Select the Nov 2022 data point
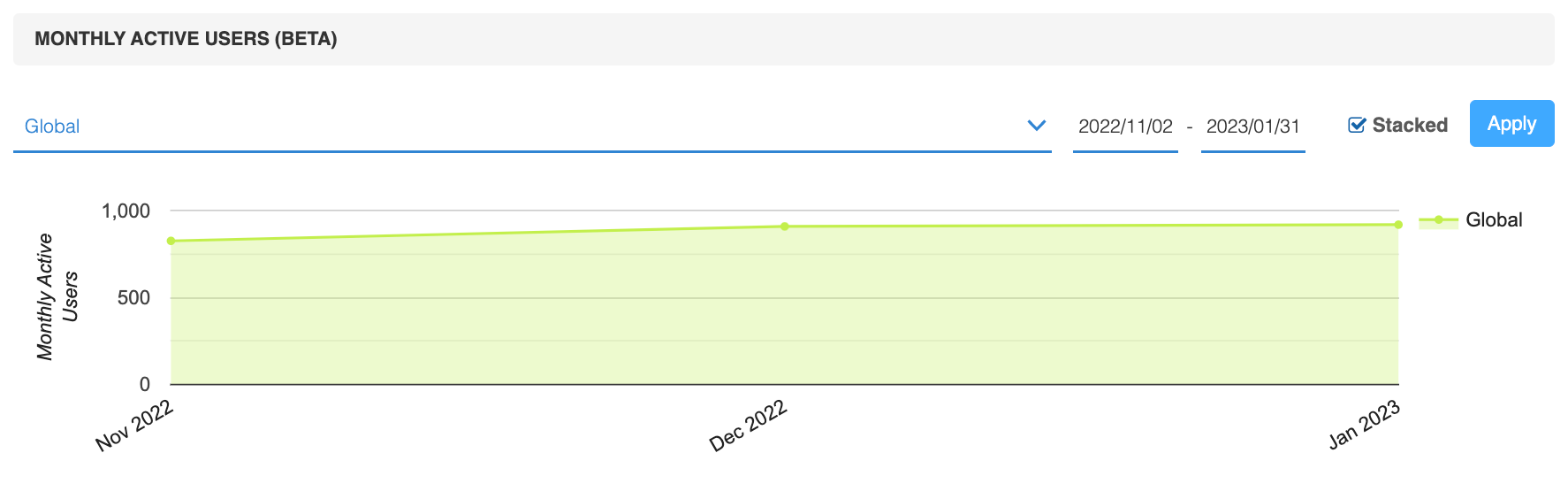Viewport: 1568px width, 499px height. coord(171,241)
